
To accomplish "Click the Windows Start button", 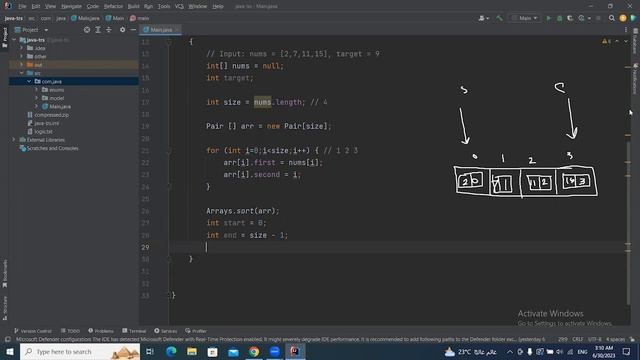I will 10,351.
